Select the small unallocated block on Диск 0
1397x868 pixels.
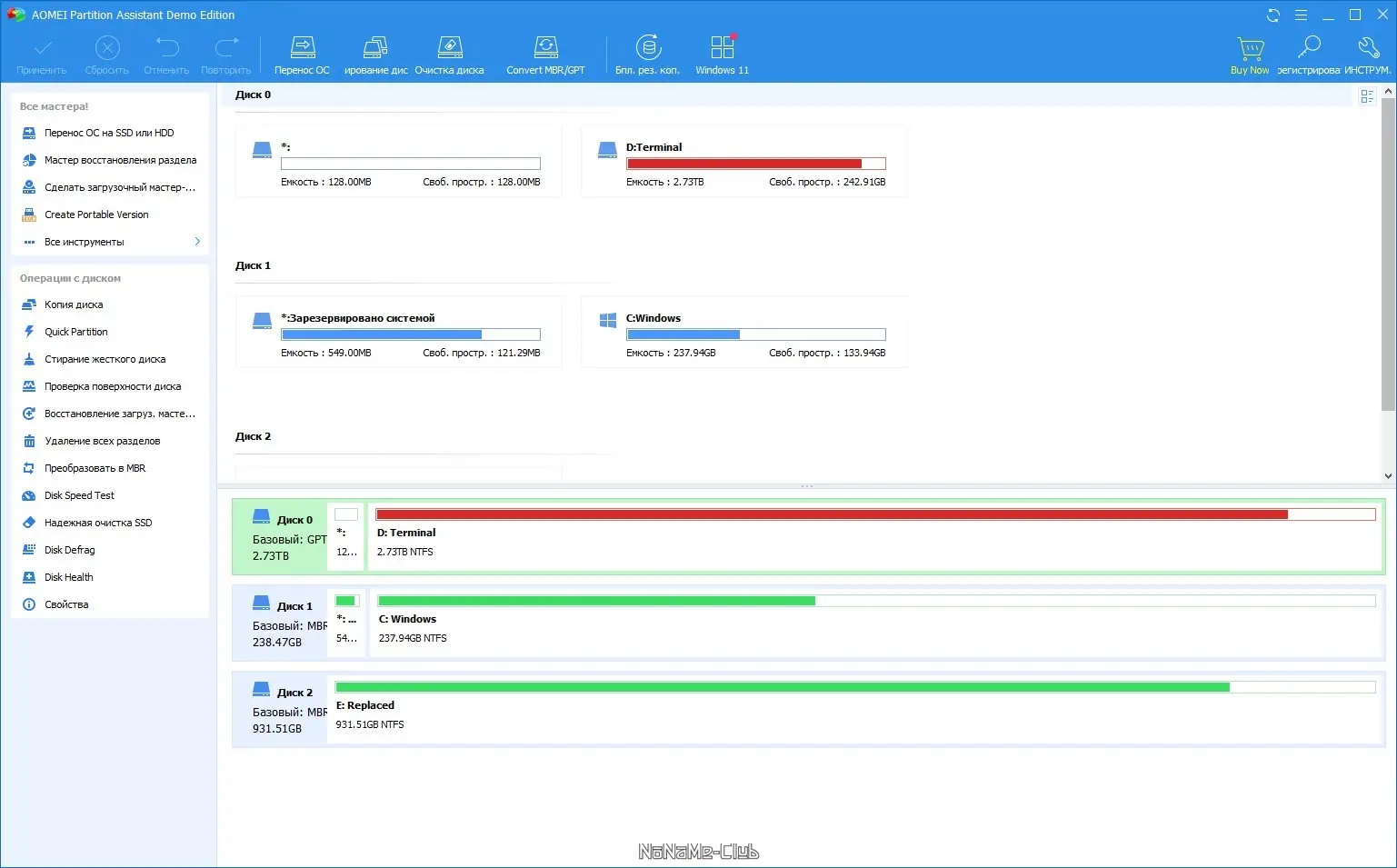click(346, 536)
